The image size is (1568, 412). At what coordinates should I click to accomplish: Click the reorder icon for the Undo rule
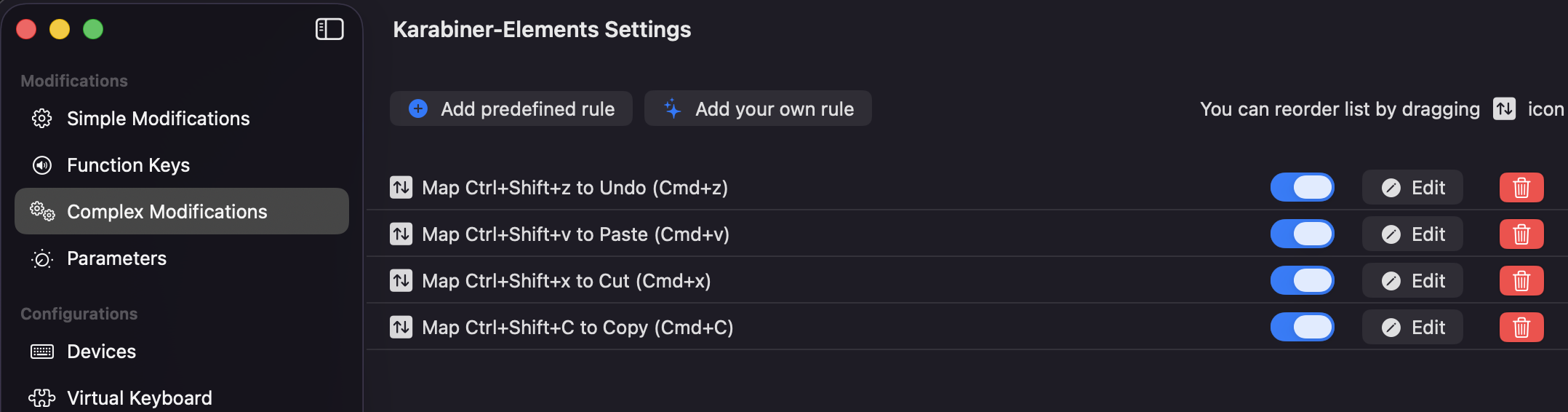(401, 188)
